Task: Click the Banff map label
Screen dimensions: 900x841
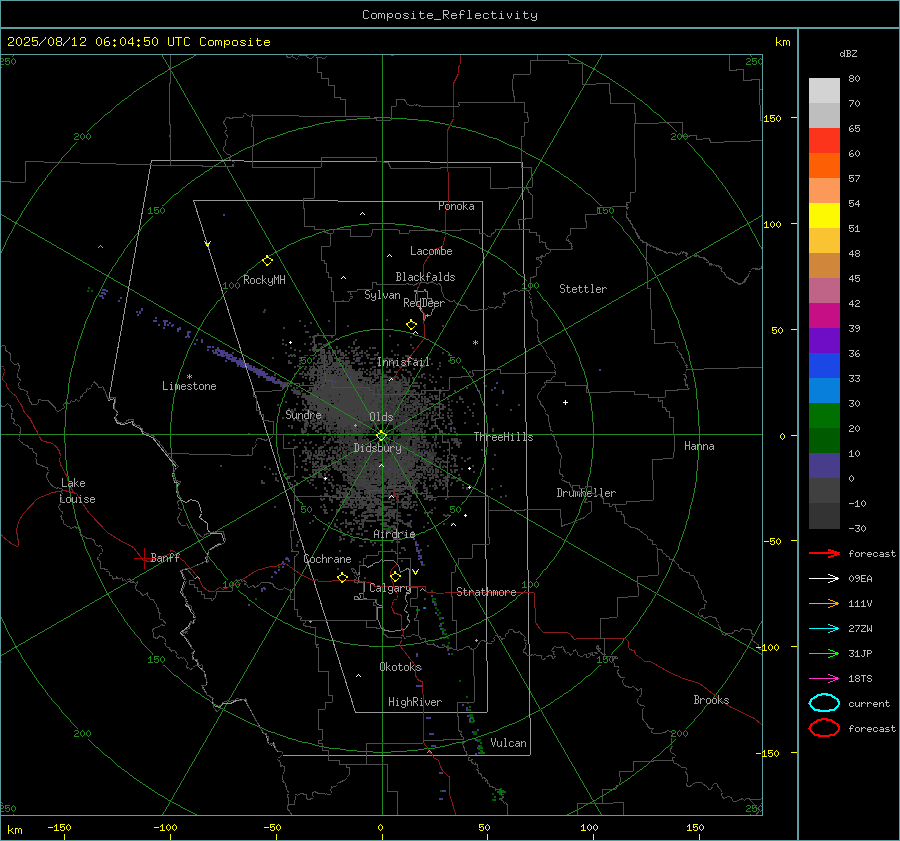Action: pos(165,557)
